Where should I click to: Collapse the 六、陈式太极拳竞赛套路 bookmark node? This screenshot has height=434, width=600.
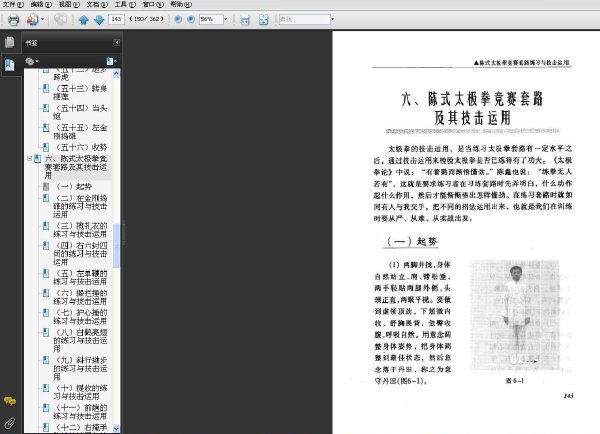coord(29,158)
